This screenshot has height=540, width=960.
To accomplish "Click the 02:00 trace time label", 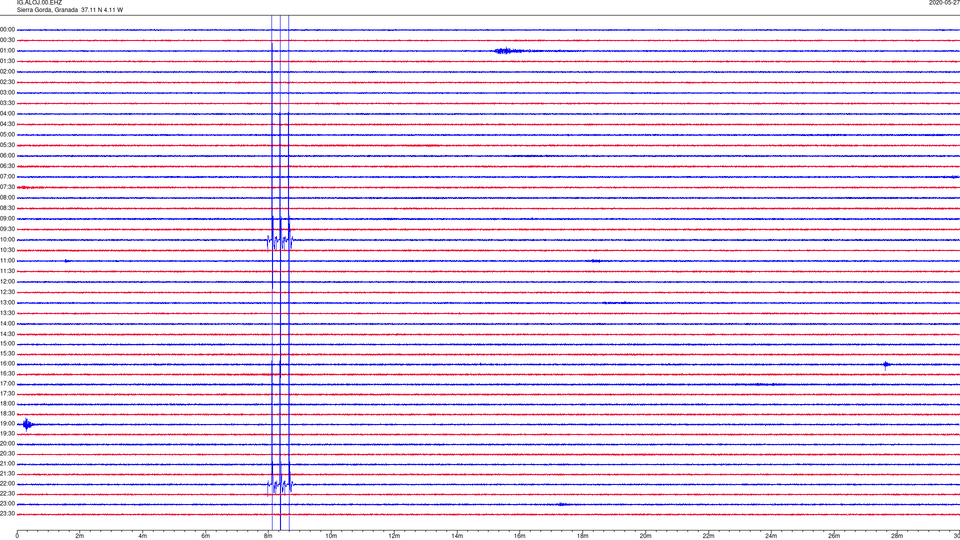I will [7, 72].
